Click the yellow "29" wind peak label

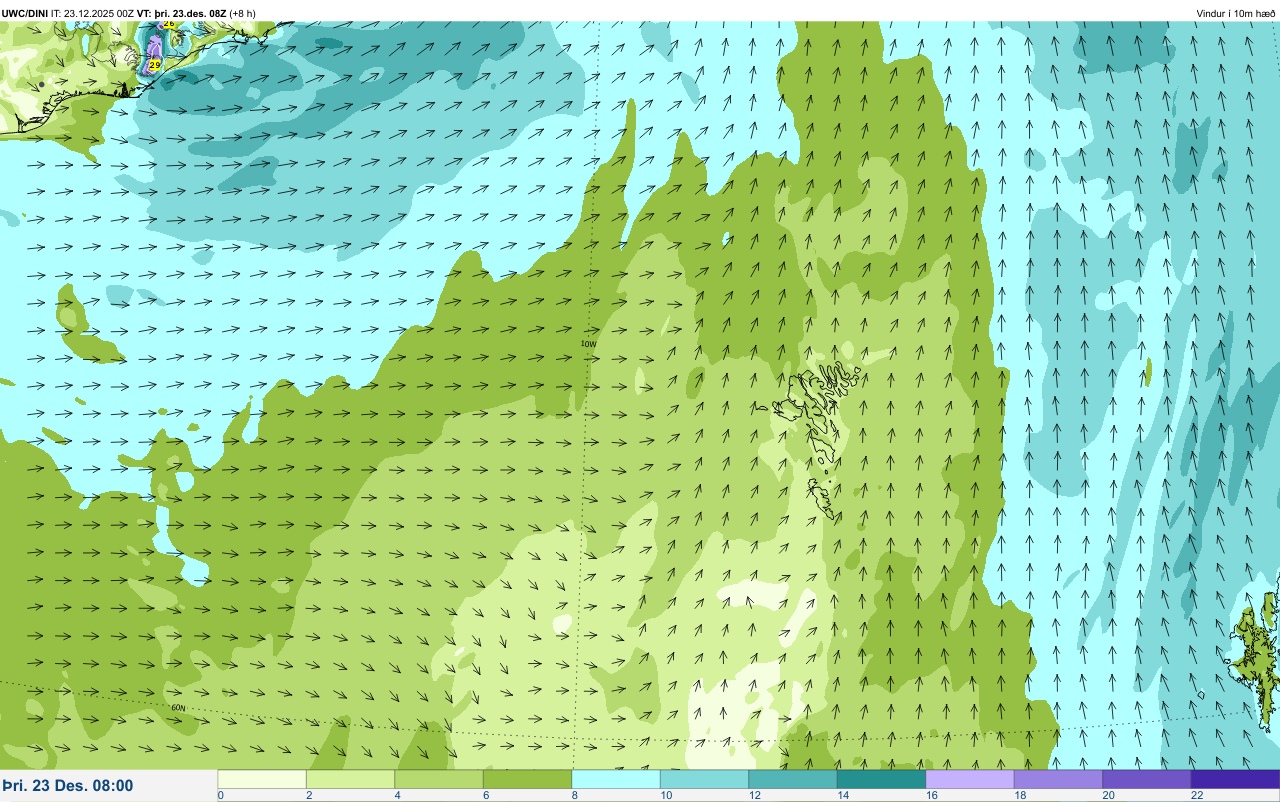pyautogui.click(x=155, y=64)
